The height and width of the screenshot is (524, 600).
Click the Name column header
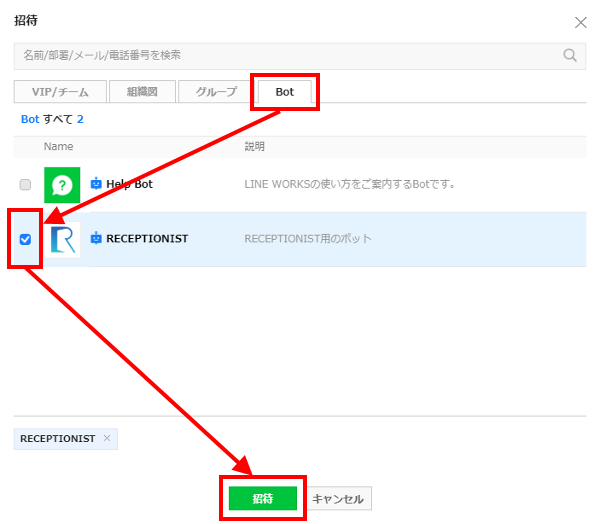[59, 146]
